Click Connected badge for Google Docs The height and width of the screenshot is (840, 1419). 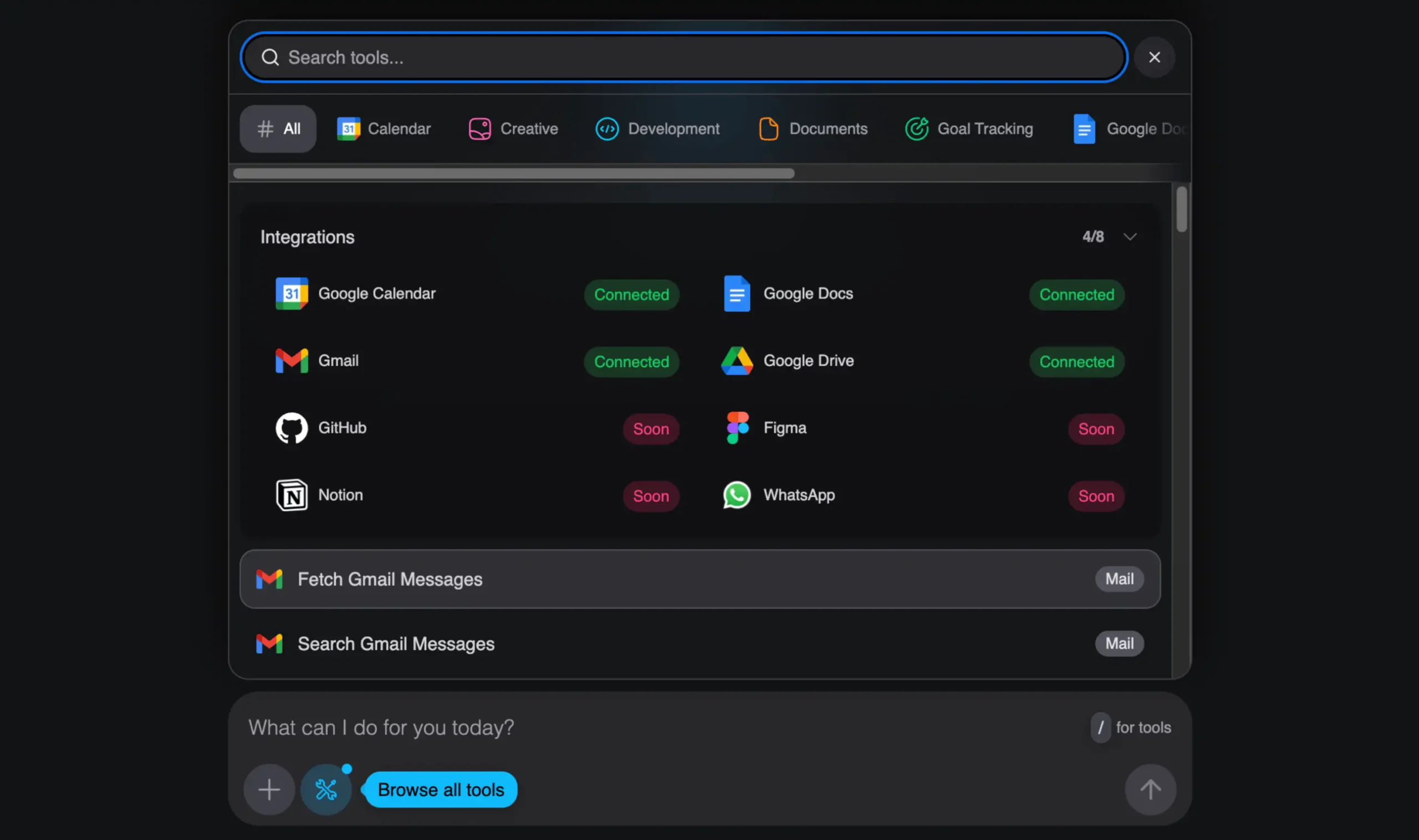1076,294
